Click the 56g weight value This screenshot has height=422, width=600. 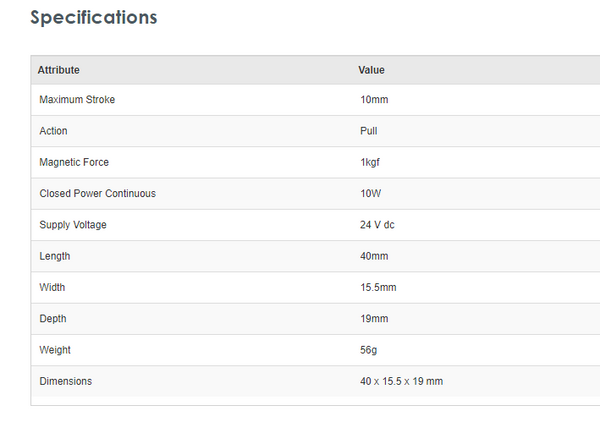tap(369, 350)
